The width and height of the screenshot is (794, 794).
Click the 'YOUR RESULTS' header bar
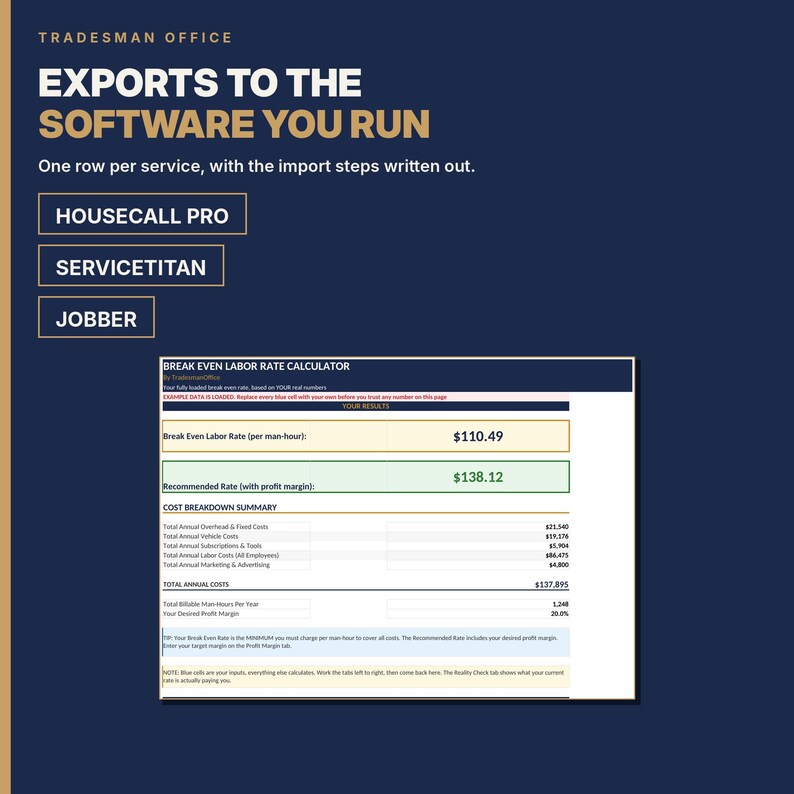(366, 406)
